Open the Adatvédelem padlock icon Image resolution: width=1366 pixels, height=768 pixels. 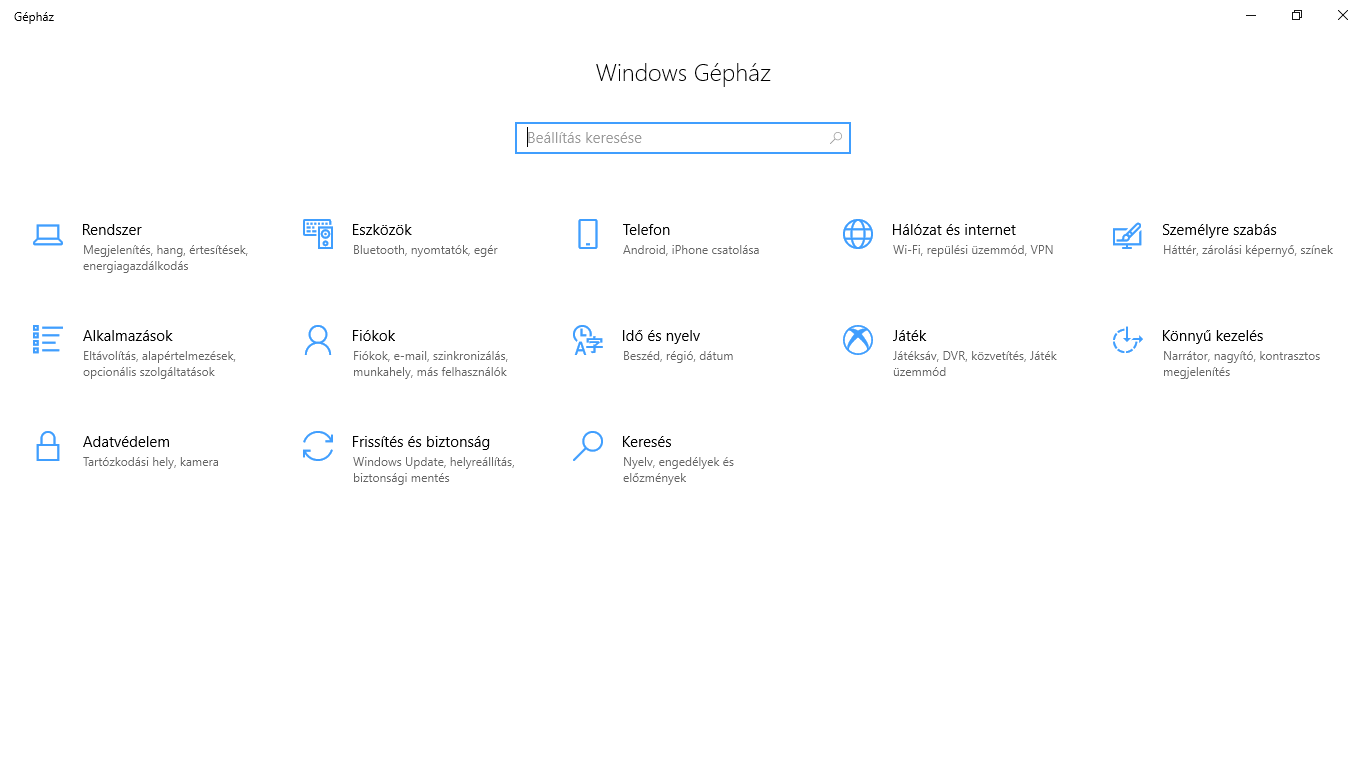pyautogui.click(x=47, y=446)
